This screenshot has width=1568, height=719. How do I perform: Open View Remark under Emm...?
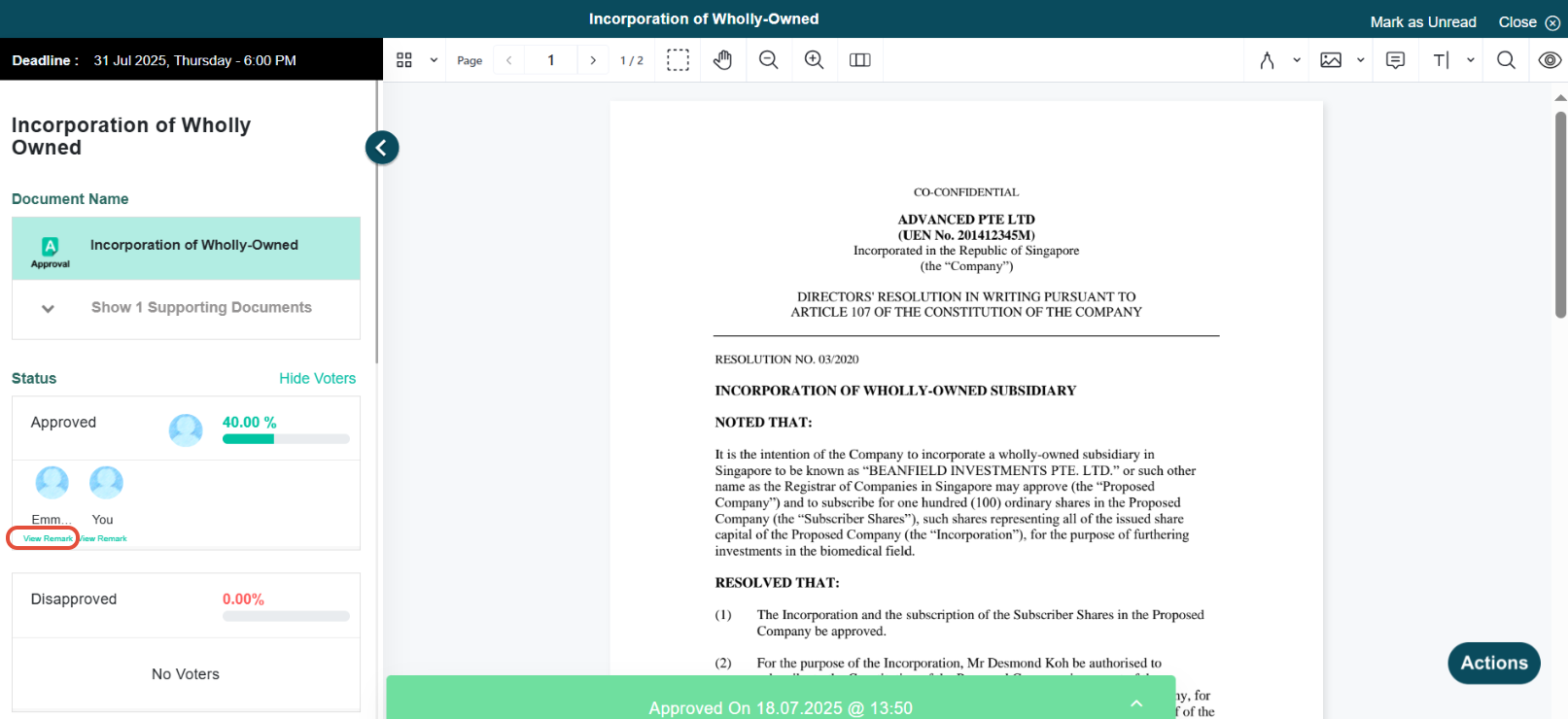point(48,538)
